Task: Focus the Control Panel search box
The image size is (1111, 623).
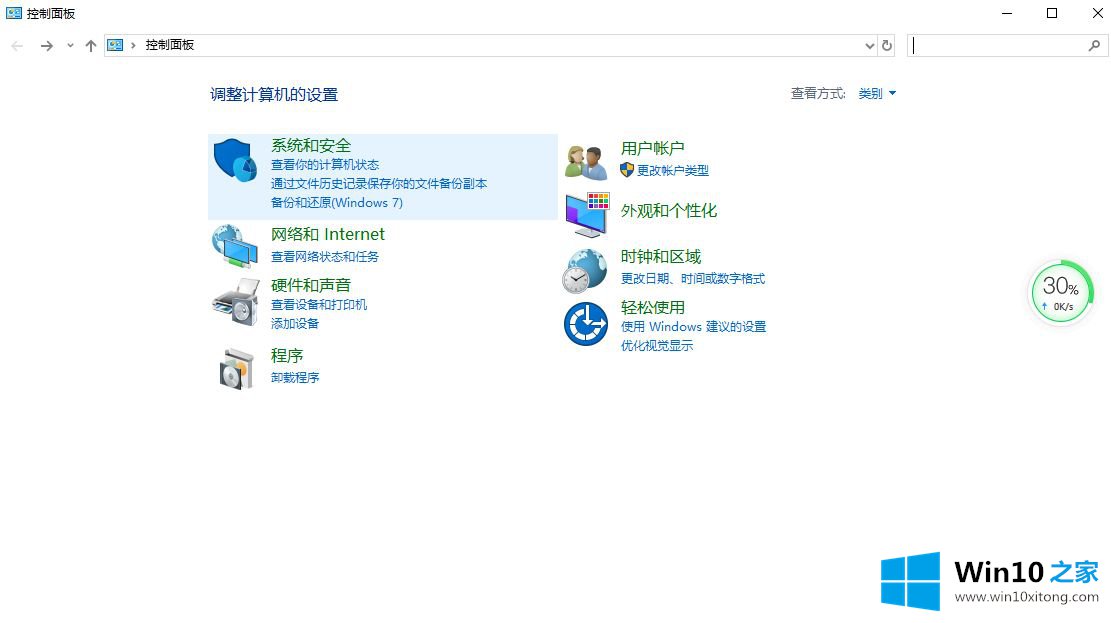Action: [998, 45]
